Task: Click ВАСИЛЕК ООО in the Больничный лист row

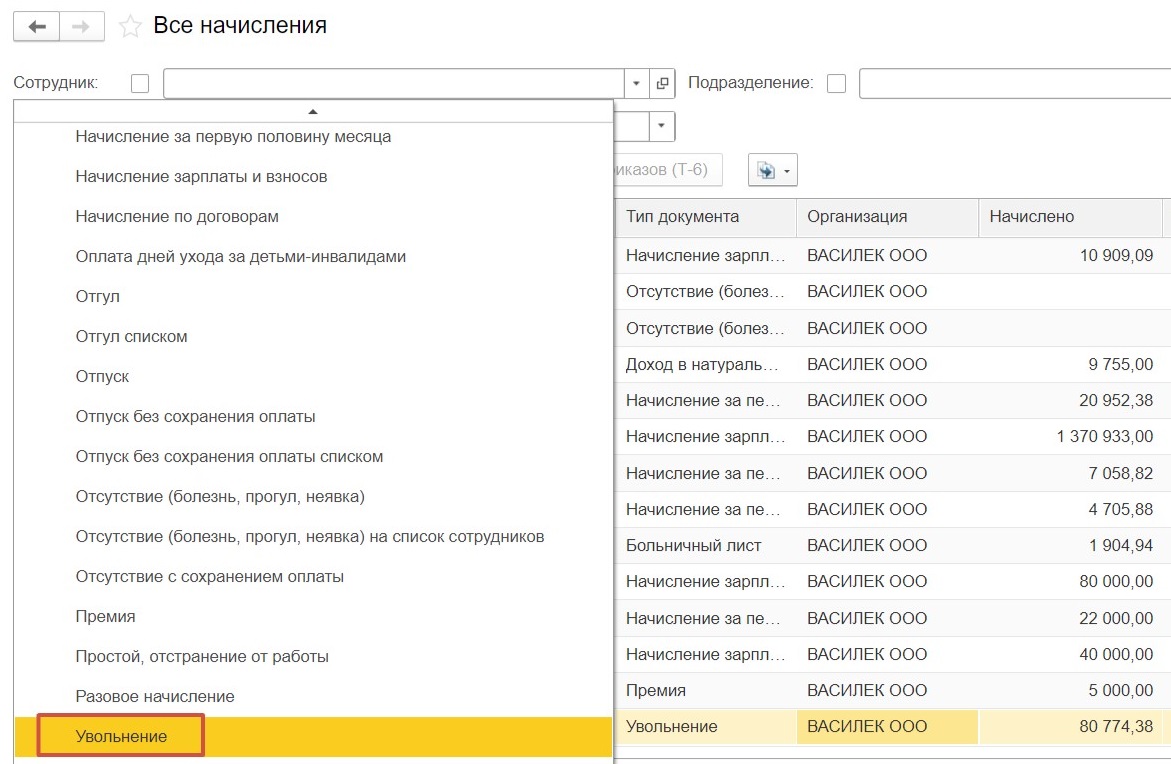Action: 887,545
